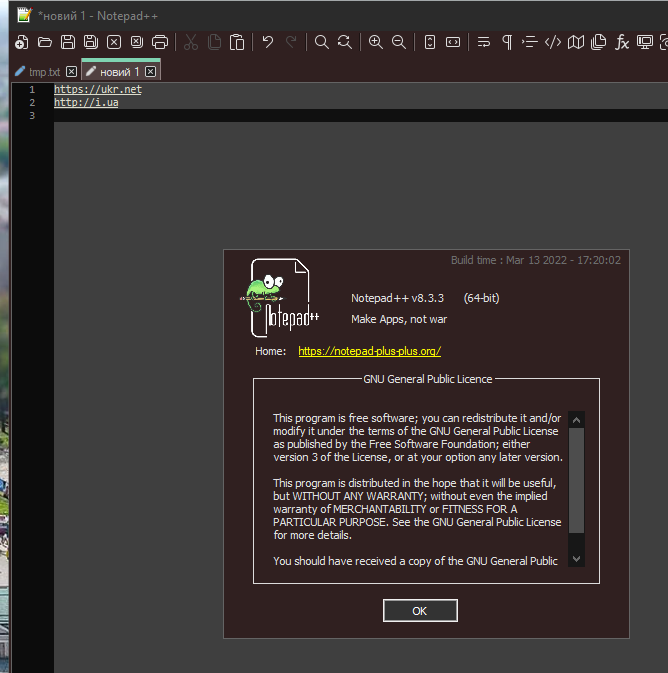Open the Document List panel icon

(599, 42)
